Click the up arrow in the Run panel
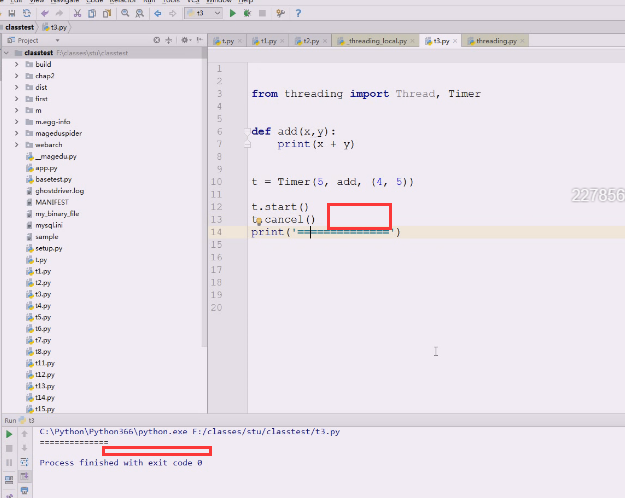625x498 pixels. pos(24,434)
